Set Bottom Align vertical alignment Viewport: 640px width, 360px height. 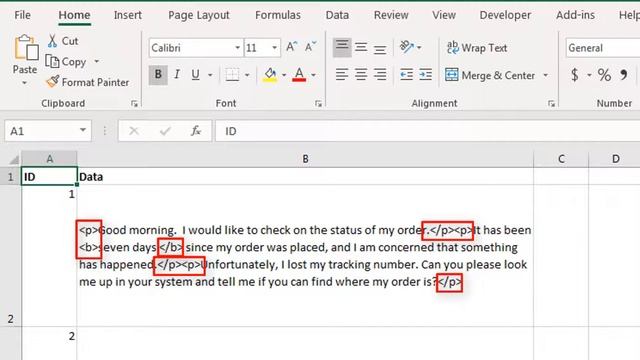point(380,48)
